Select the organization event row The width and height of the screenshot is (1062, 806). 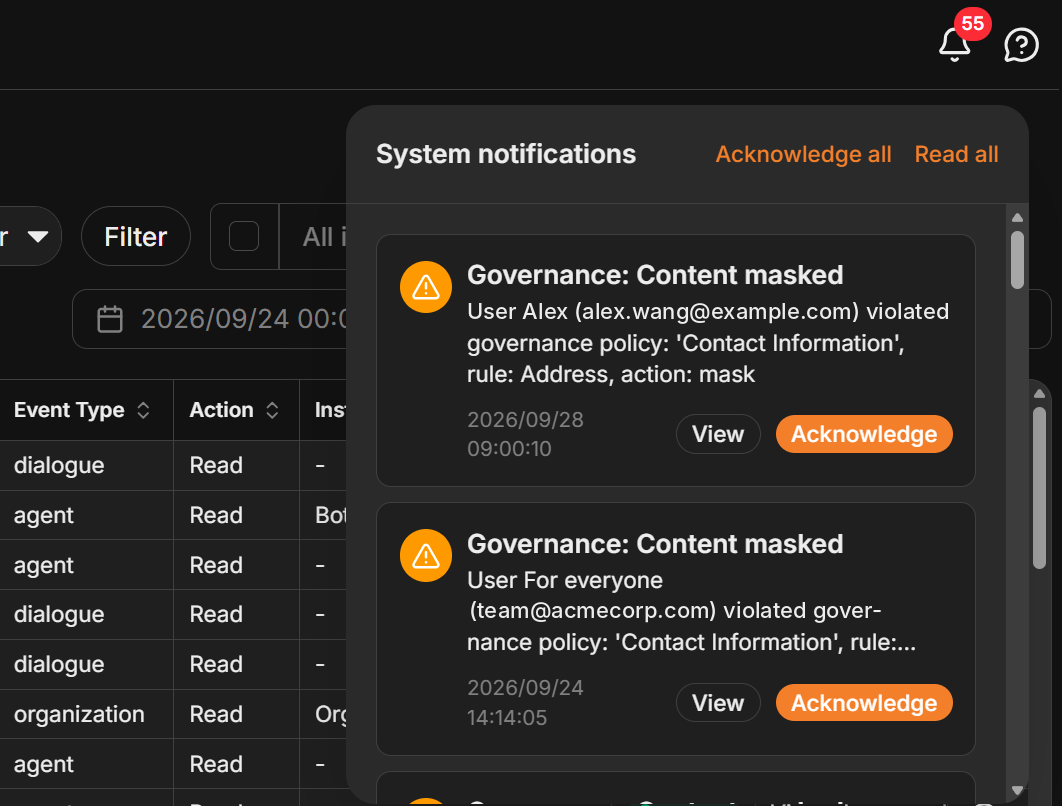point(173,714)
